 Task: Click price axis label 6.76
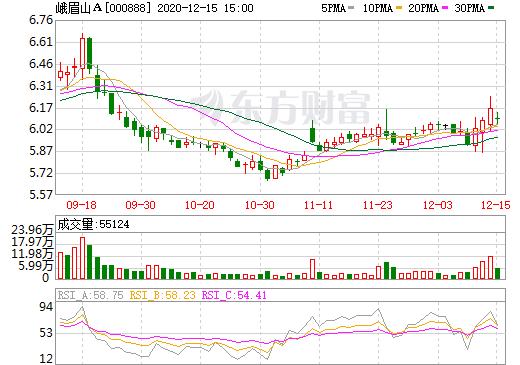tap(41, 20)
